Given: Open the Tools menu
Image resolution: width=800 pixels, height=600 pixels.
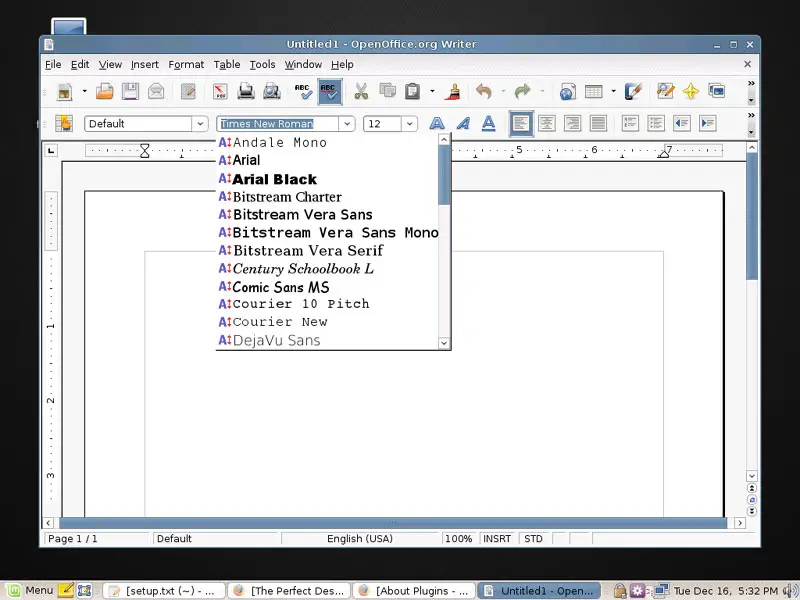Looking at the screenshot, I should [262, 65].
